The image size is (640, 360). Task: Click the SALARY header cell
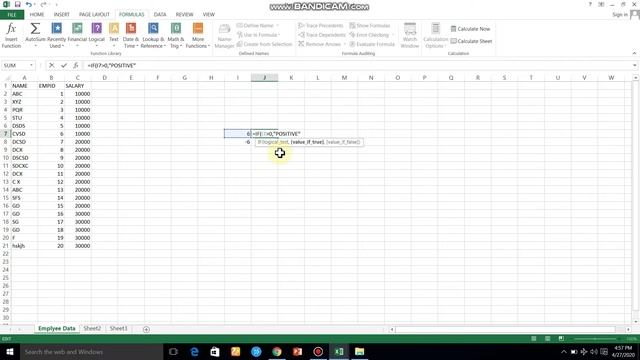[x=78, y=86]
